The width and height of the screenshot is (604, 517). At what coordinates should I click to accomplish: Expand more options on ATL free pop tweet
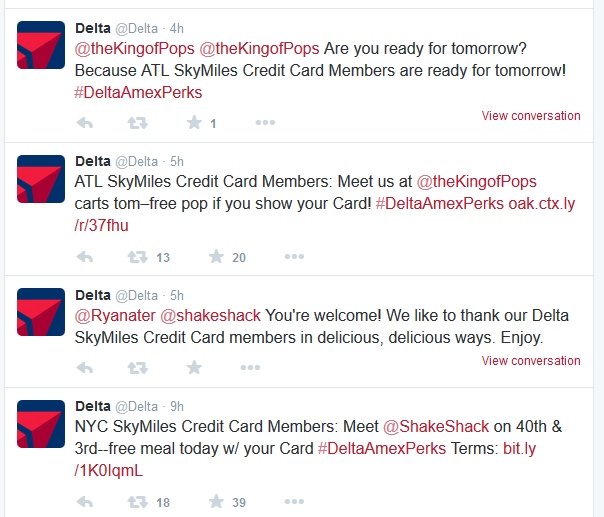[x=292, y=256]
